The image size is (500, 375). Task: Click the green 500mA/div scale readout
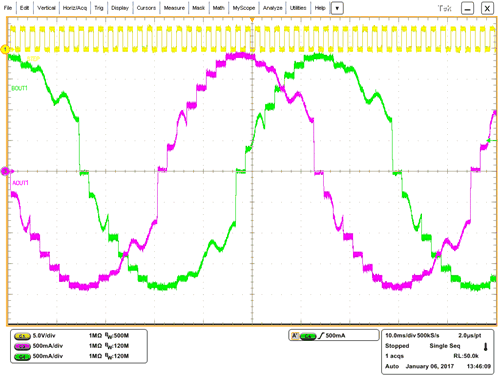47,356
